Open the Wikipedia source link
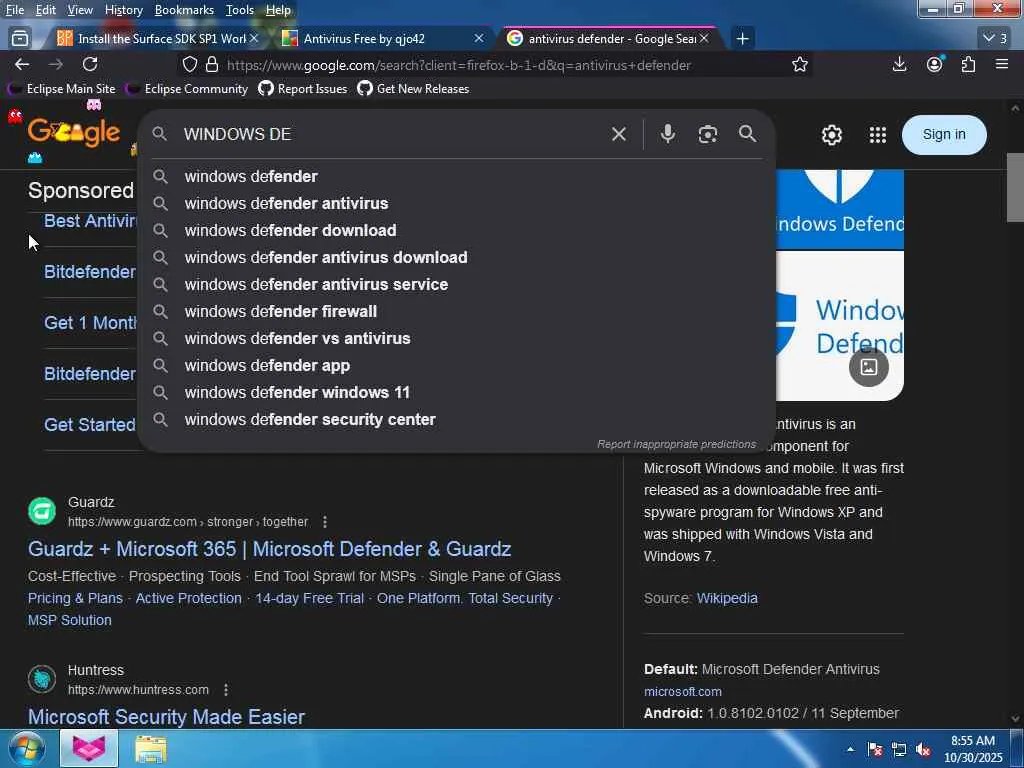1024x768 pixels. pos(727,598)
